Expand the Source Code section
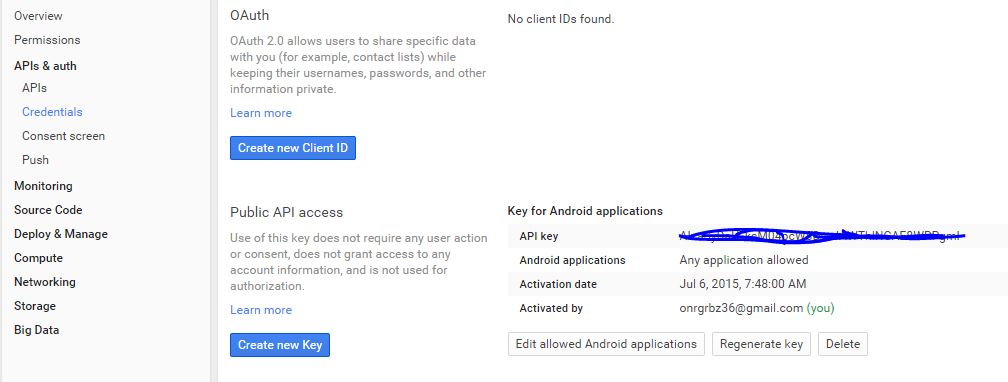This screenshot has width=1008, height=382. pyautogui.click(x=48, y=210)
